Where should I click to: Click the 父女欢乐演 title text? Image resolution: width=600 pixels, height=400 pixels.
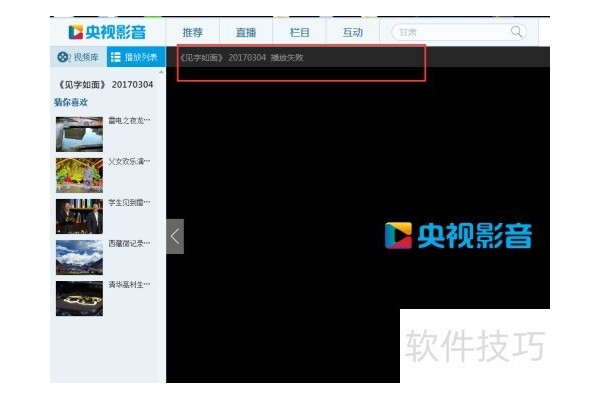point(129,162)
